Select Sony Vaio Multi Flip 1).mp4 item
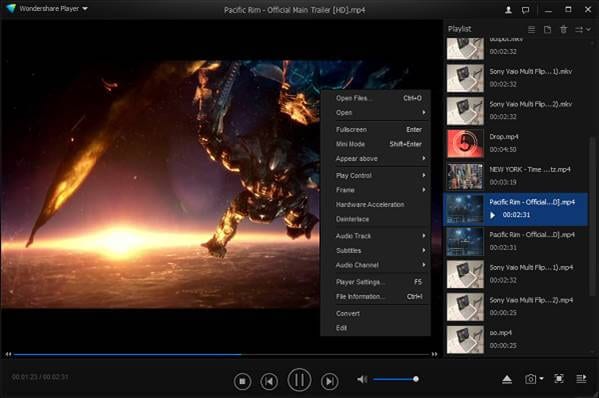 tap(516, 274)
